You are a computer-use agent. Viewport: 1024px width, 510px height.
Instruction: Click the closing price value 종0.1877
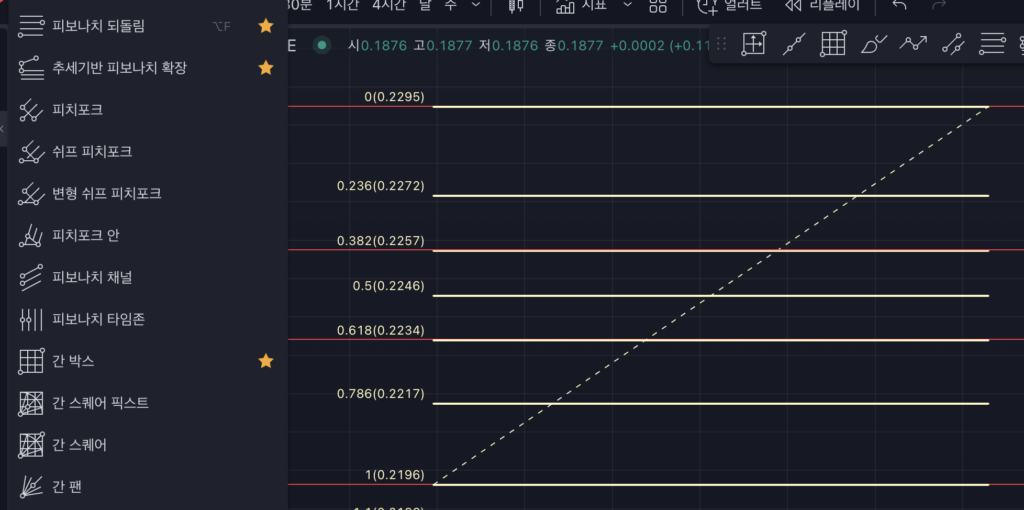pos(575,46)
